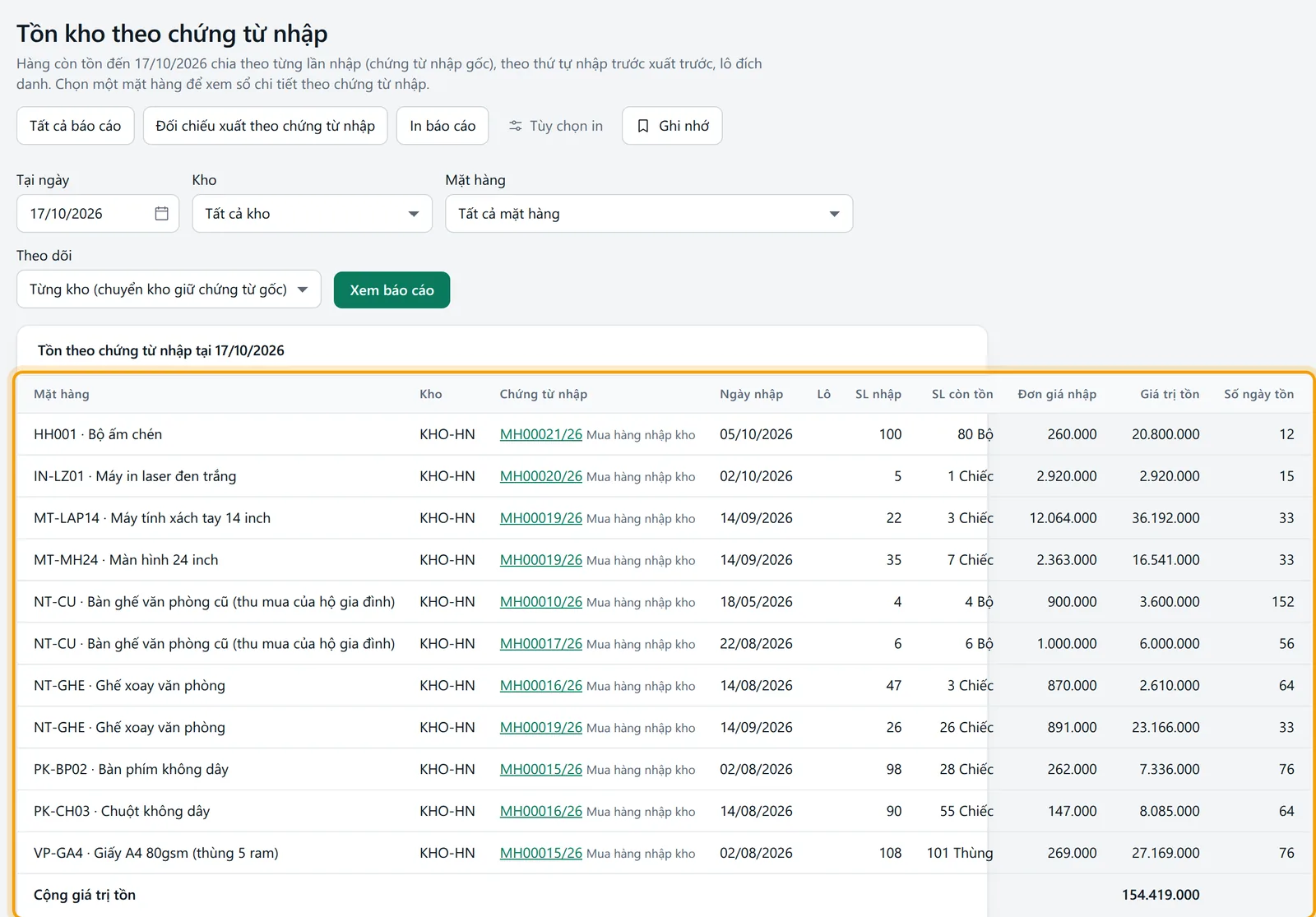1316x917 pixels.
Task: Open the Theo dõi dropdown
Action: point(169,289)
